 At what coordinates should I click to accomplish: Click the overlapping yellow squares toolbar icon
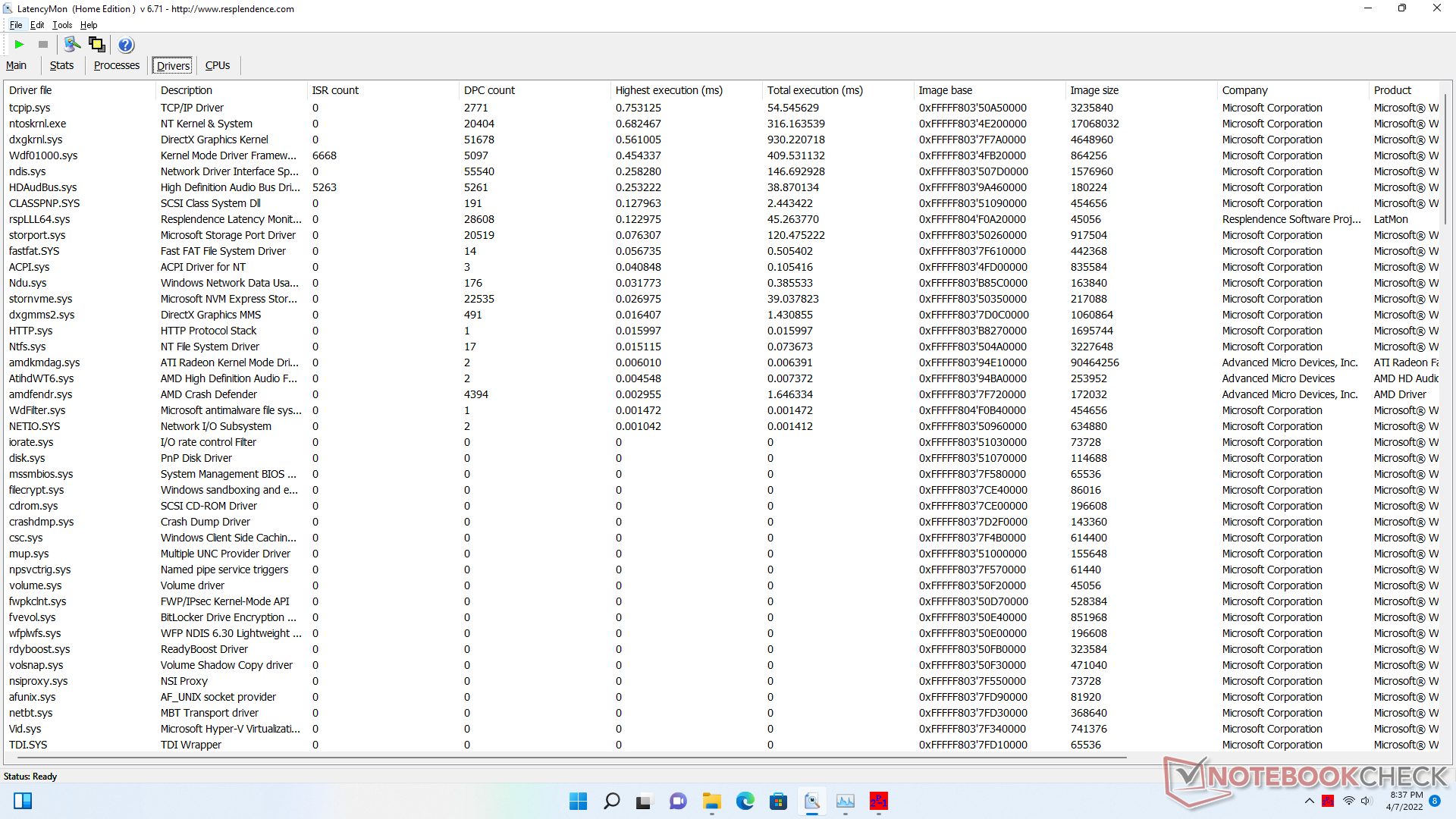[97, 45]
